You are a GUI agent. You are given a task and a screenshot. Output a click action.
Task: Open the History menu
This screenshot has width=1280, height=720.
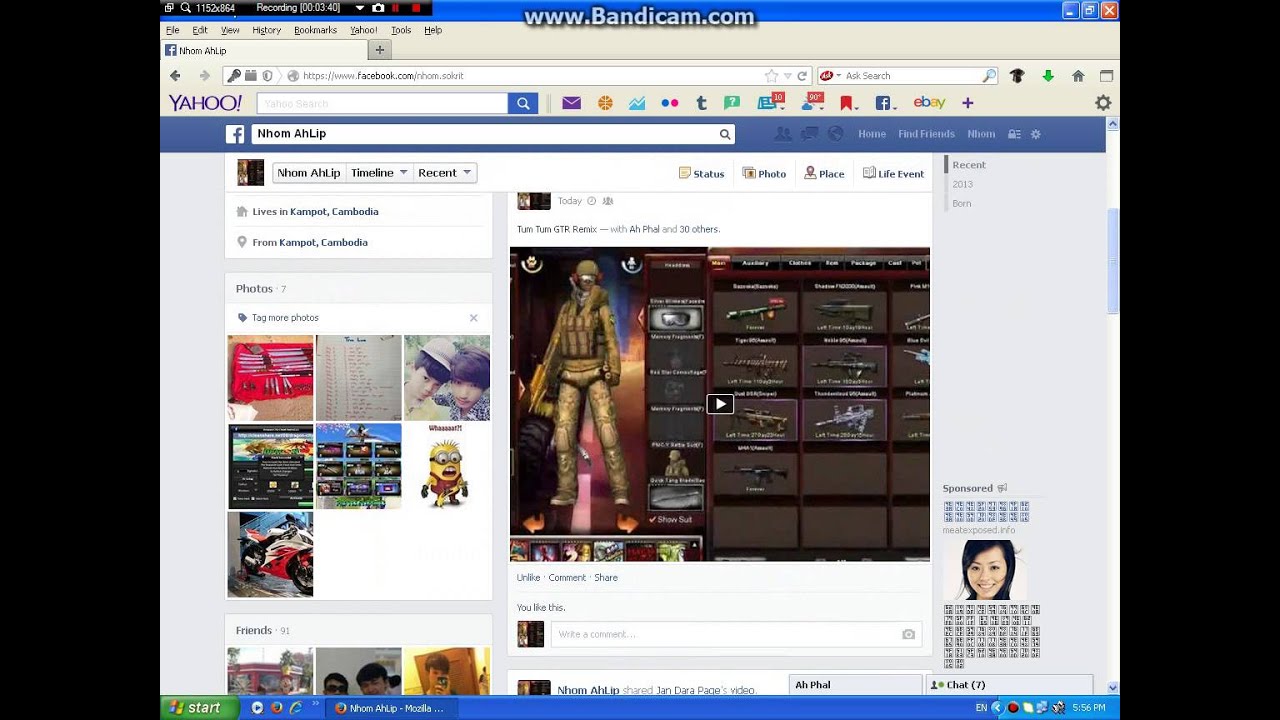click(266, 30)
